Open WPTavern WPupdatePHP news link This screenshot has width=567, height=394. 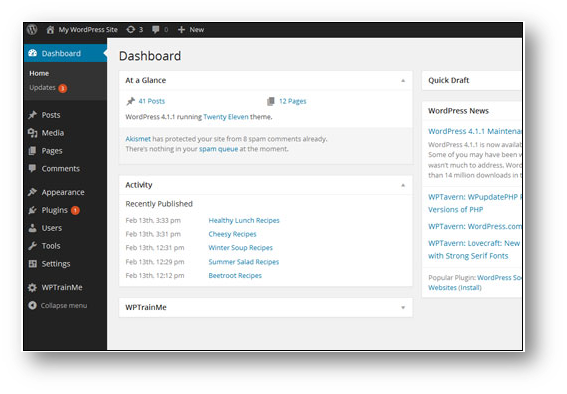pos(474,203)
